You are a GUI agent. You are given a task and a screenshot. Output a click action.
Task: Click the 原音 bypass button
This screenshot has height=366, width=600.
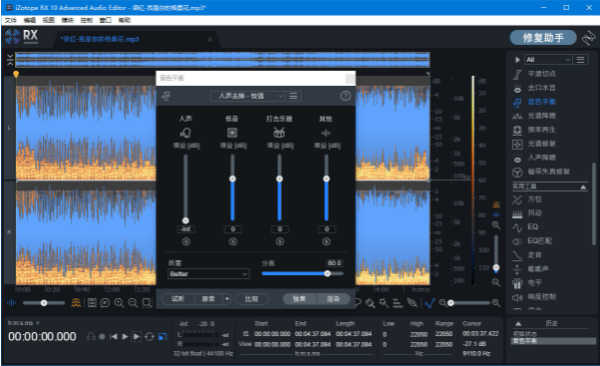pos(209,299)
